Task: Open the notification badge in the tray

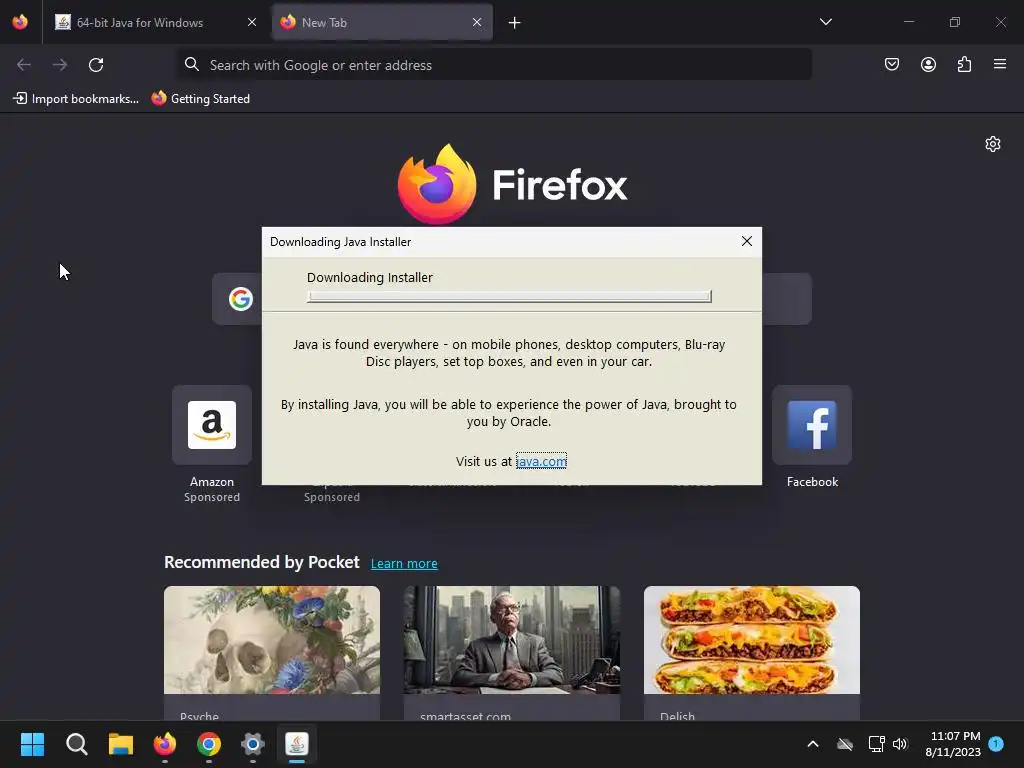Action: (x=996, y=743)
